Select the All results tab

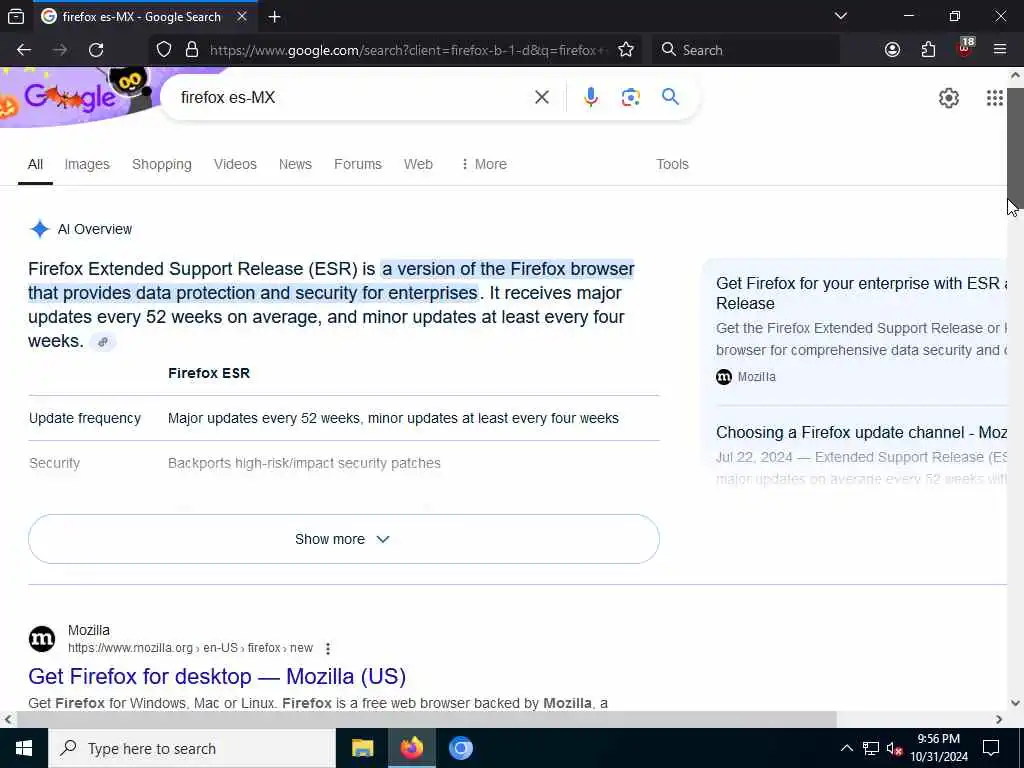tap(35, 165)
